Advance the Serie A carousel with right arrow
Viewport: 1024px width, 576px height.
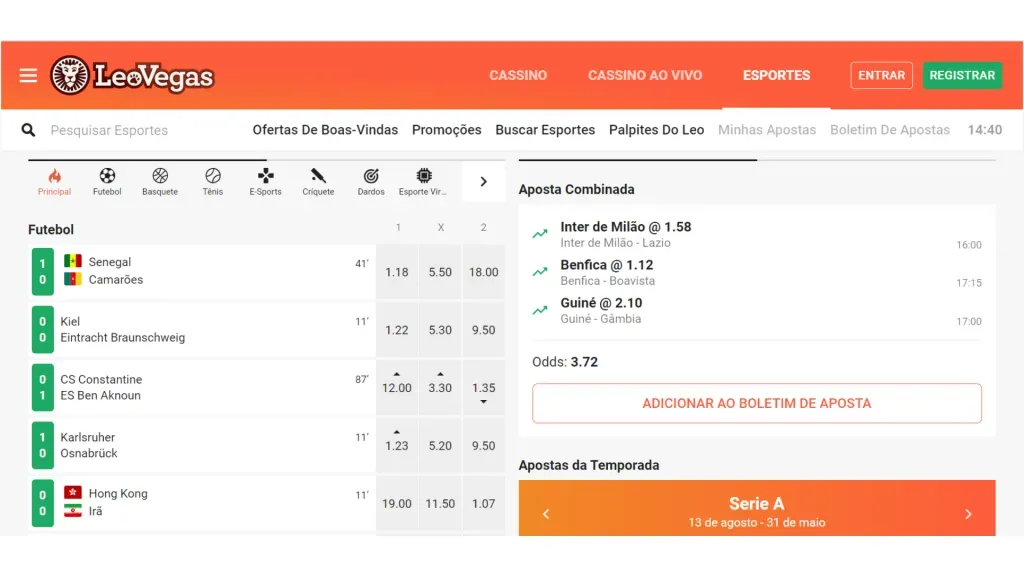point(967,513)
